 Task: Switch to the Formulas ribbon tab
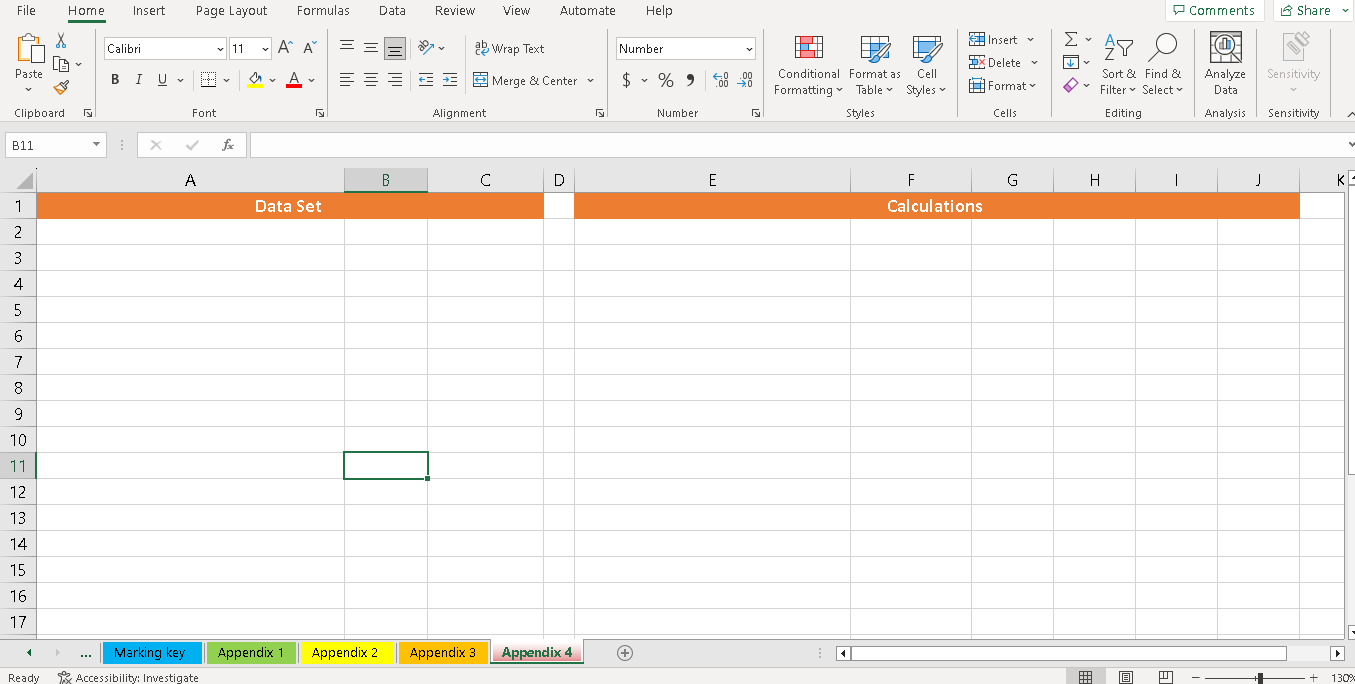pos(322,11)
